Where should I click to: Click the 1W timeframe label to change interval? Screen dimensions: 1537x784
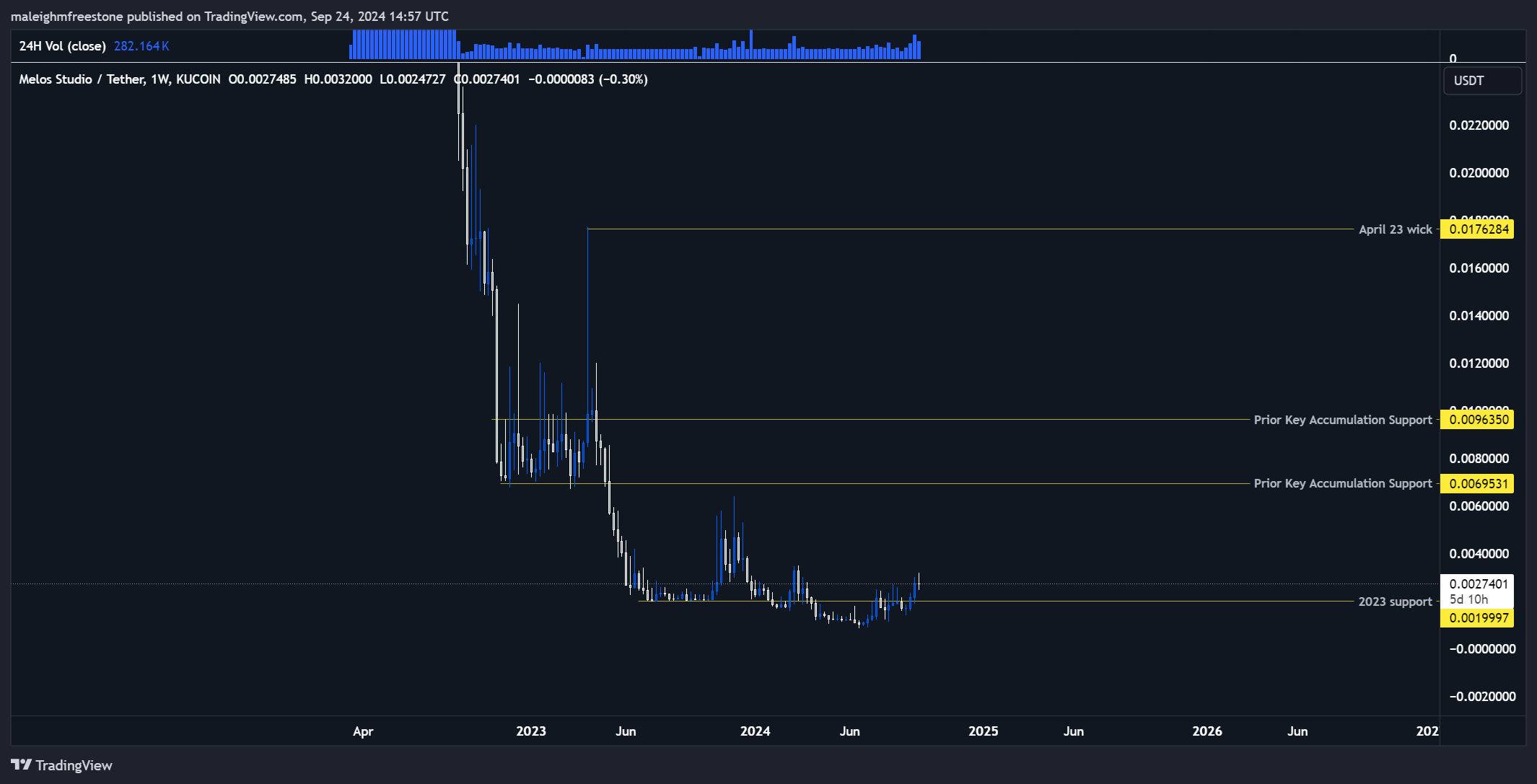point(154,79)
